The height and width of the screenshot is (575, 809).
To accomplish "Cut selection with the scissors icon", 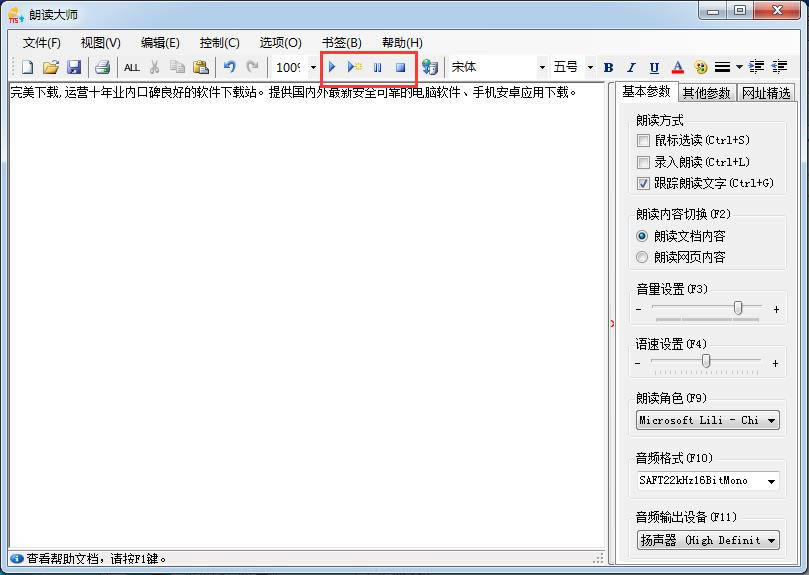I will (x=154, y=67).
